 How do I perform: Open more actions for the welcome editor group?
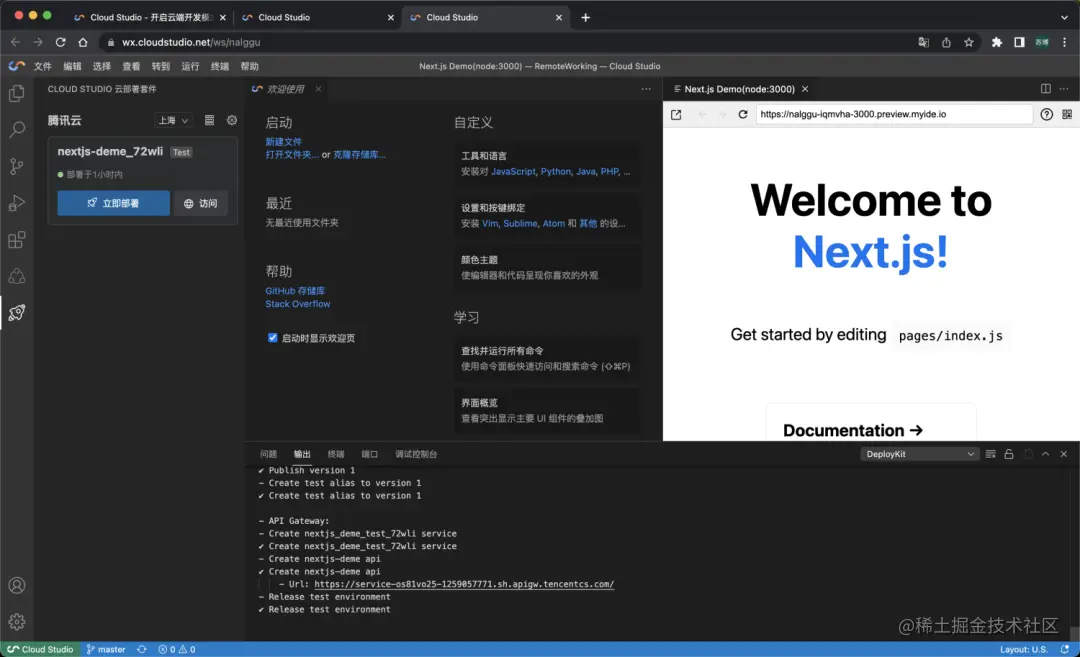pyautogui.click(x=646, y=89)
